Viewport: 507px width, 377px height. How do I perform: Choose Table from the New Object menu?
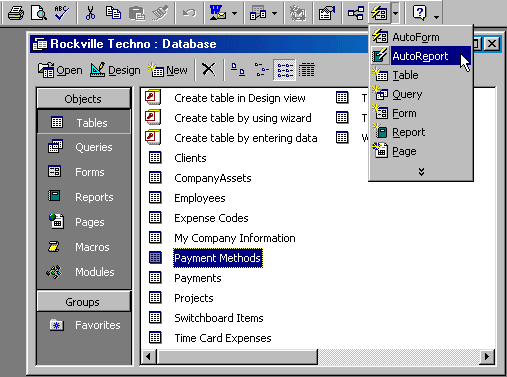tap(421, 75)
